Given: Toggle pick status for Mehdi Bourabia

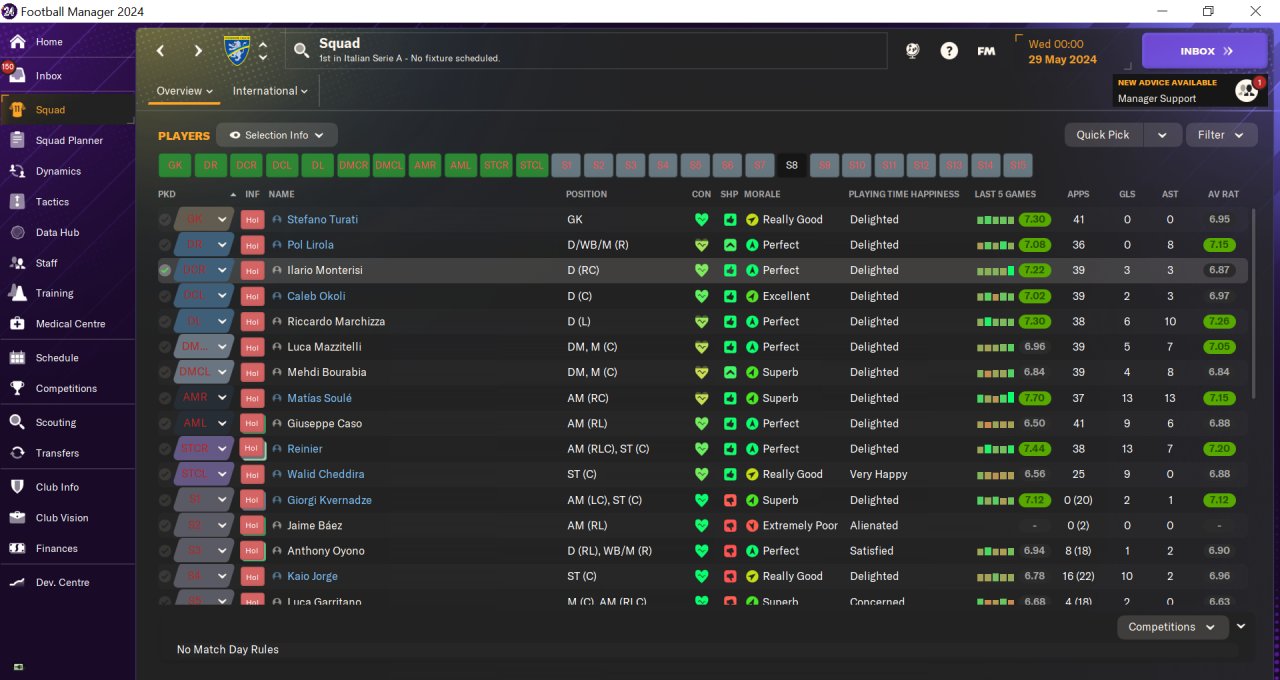Looking at the screenshot, I should [165, 373].
